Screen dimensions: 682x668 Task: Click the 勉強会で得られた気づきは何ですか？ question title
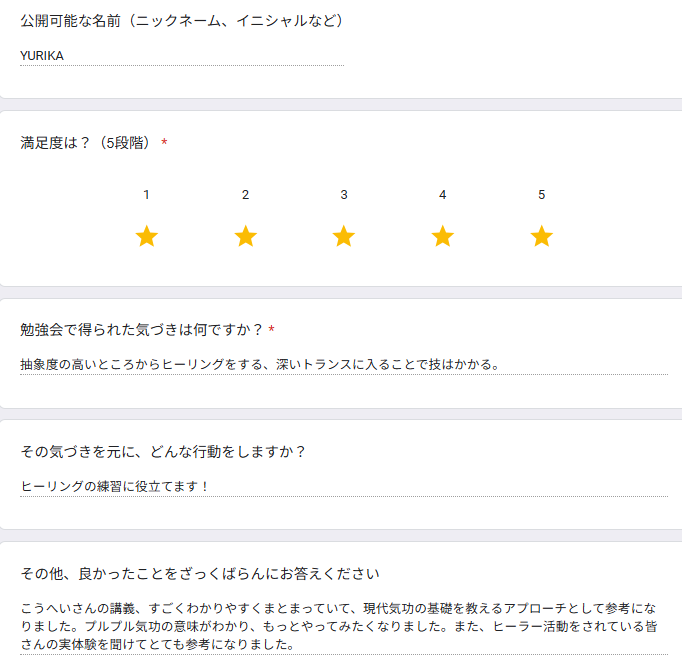point(141,329)
